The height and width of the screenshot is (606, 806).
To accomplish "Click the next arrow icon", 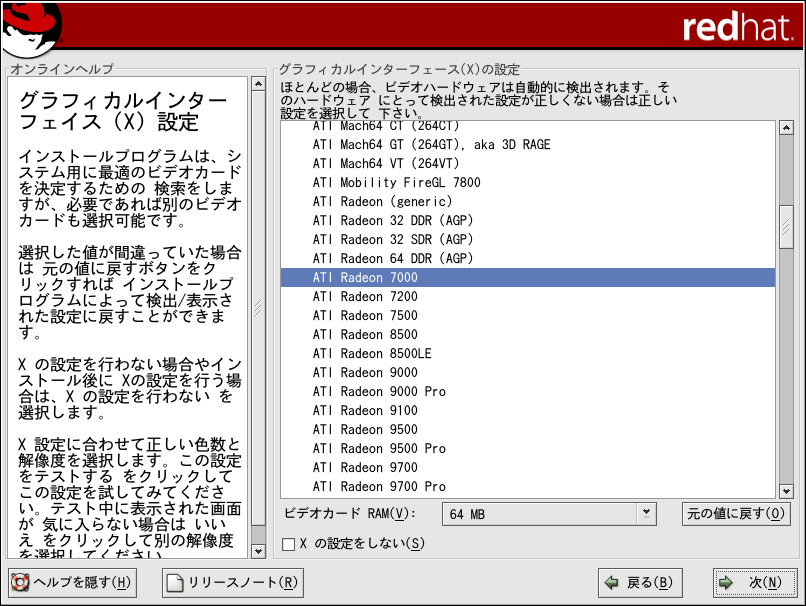I will tap(726, 583).
